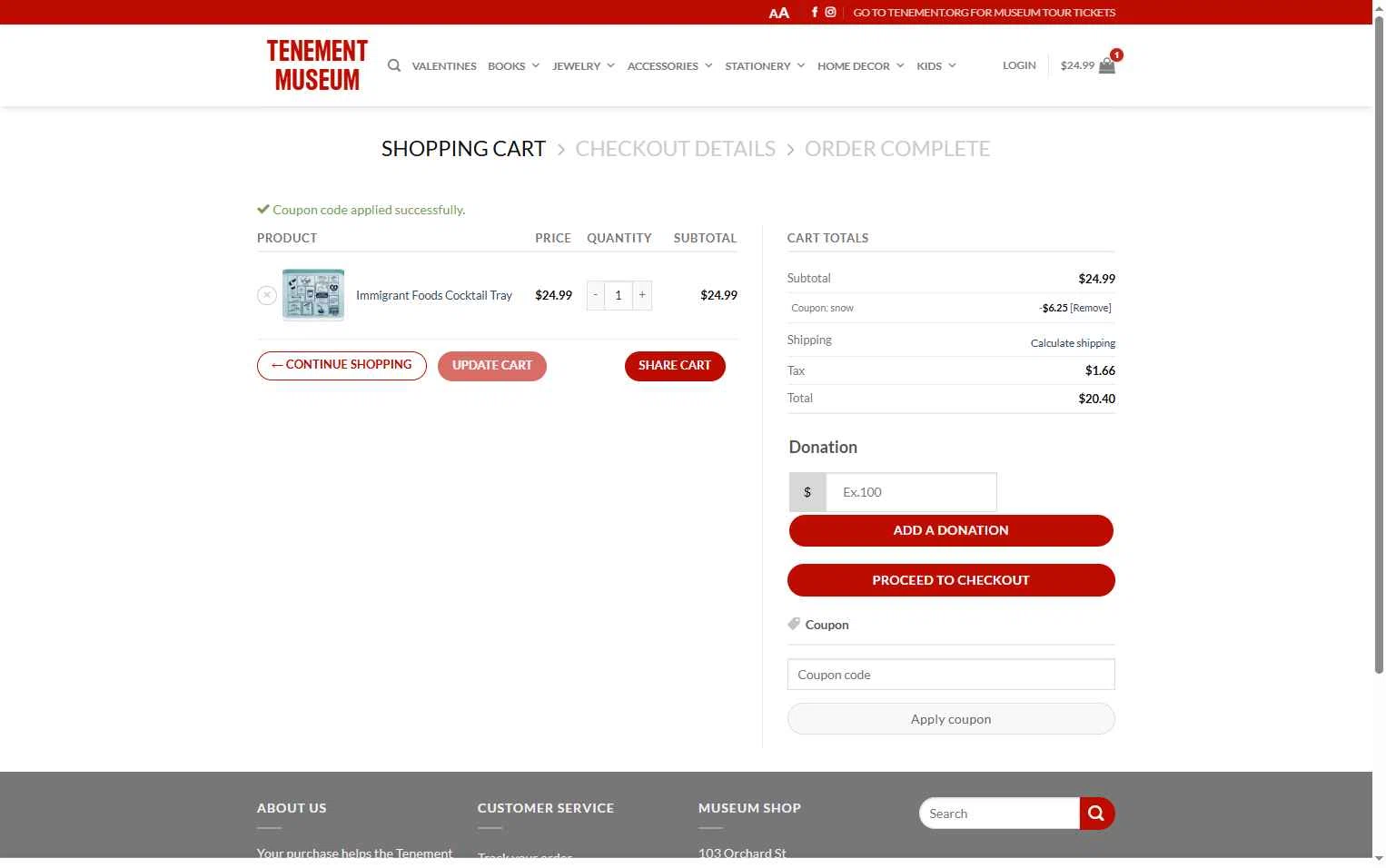Viewport: 1386px width, 868px height.
Task: Click the Immigrant Foods Cocktail Tray thumbnail
Action: pyautogui.click(x=313, y=295)
